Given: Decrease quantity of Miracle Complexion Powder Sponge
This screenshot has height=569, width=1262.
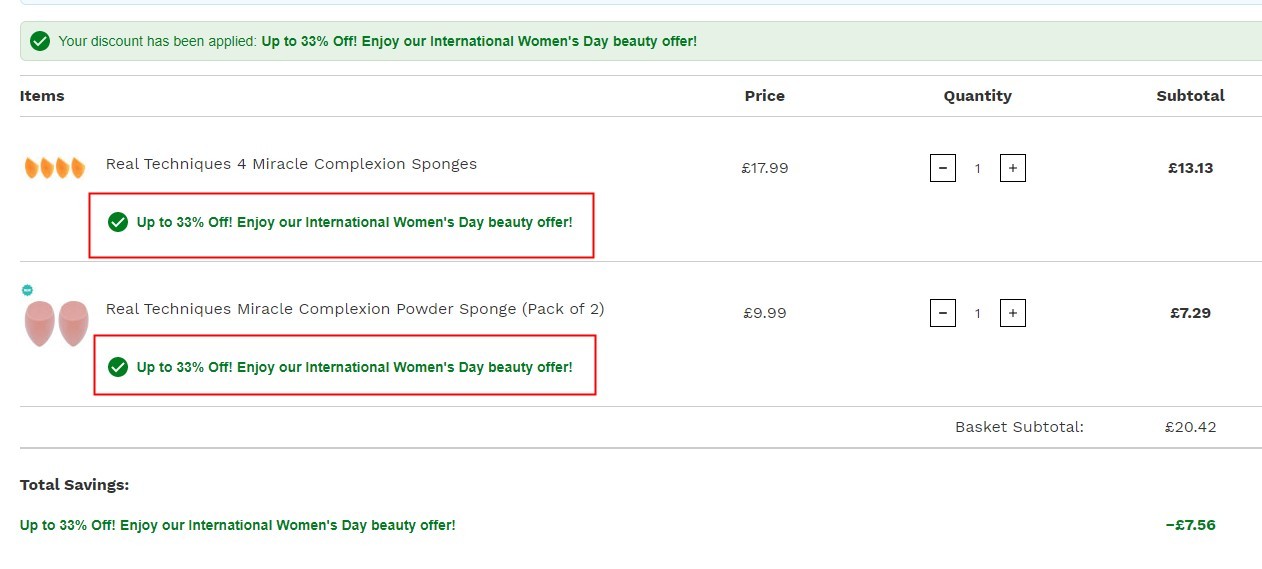Looking at the screenshot, I should (x=942, y=313).
